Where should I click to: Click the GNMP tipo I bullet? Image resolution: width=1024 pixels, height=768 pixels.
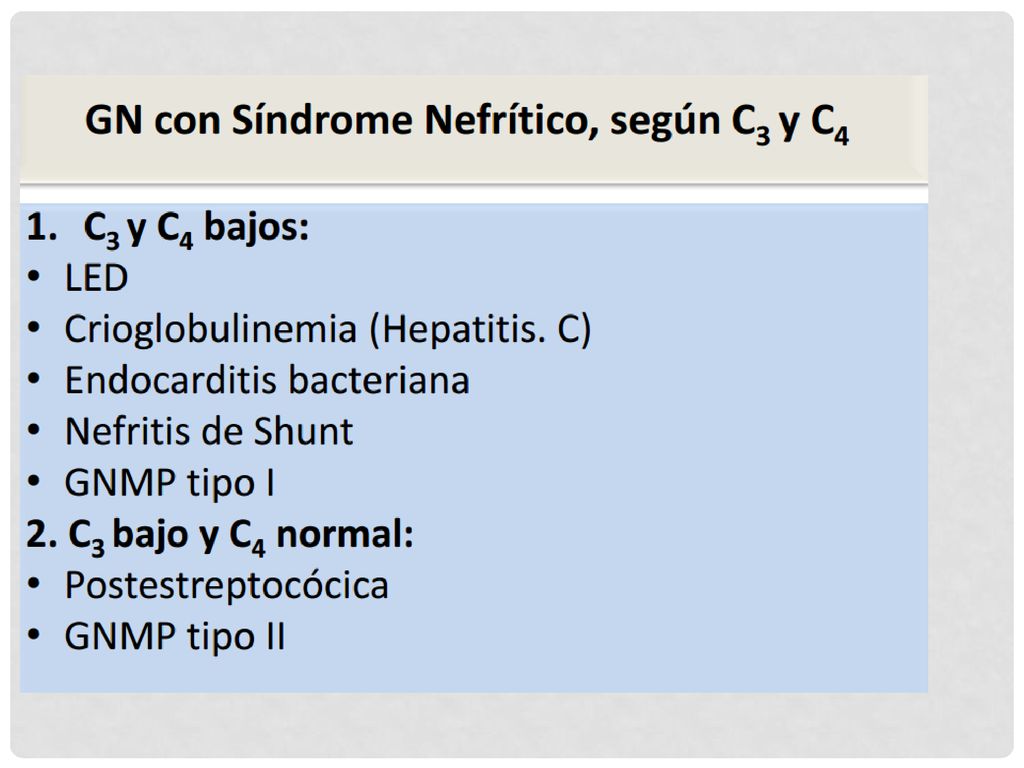[x=169, y=484]
